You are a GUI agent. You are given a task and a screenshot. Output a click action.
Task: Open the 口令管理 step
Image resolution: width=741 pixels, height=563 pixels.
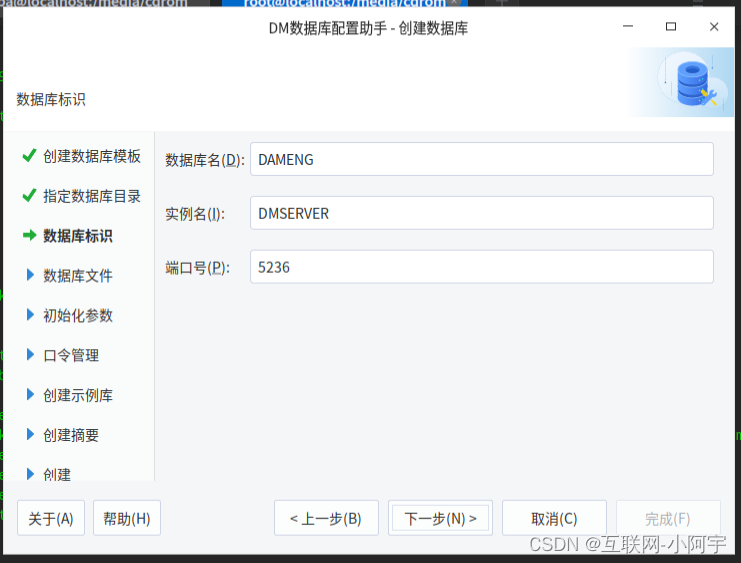(x=71, y=355)
